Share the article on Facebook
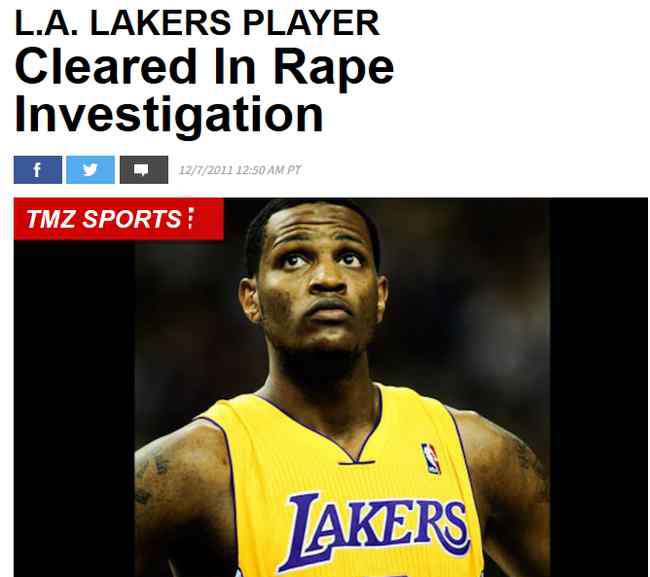 (38, 170)
